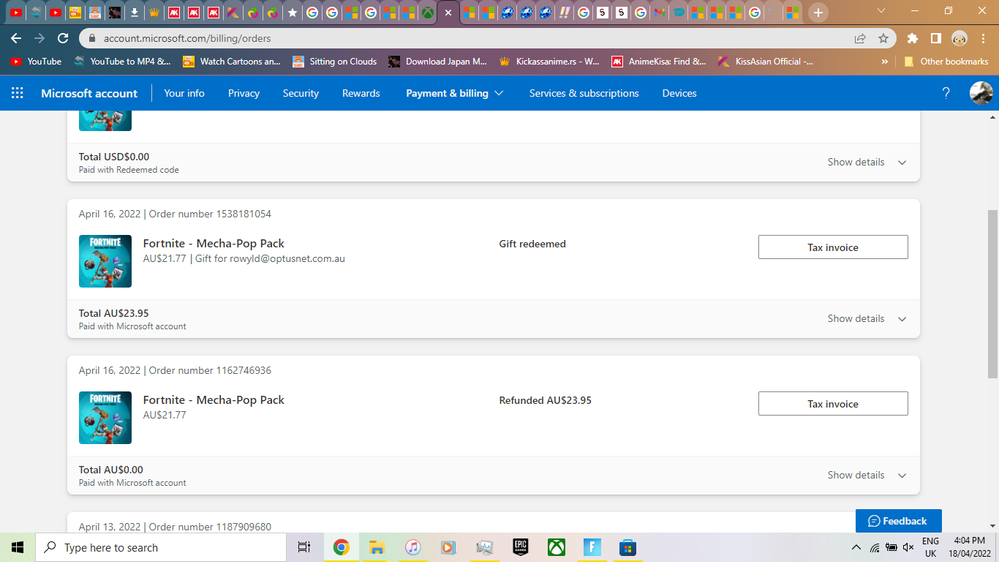Open the Windows Start menu
This screenshot has height=562, width=999.
click(17, 547)
